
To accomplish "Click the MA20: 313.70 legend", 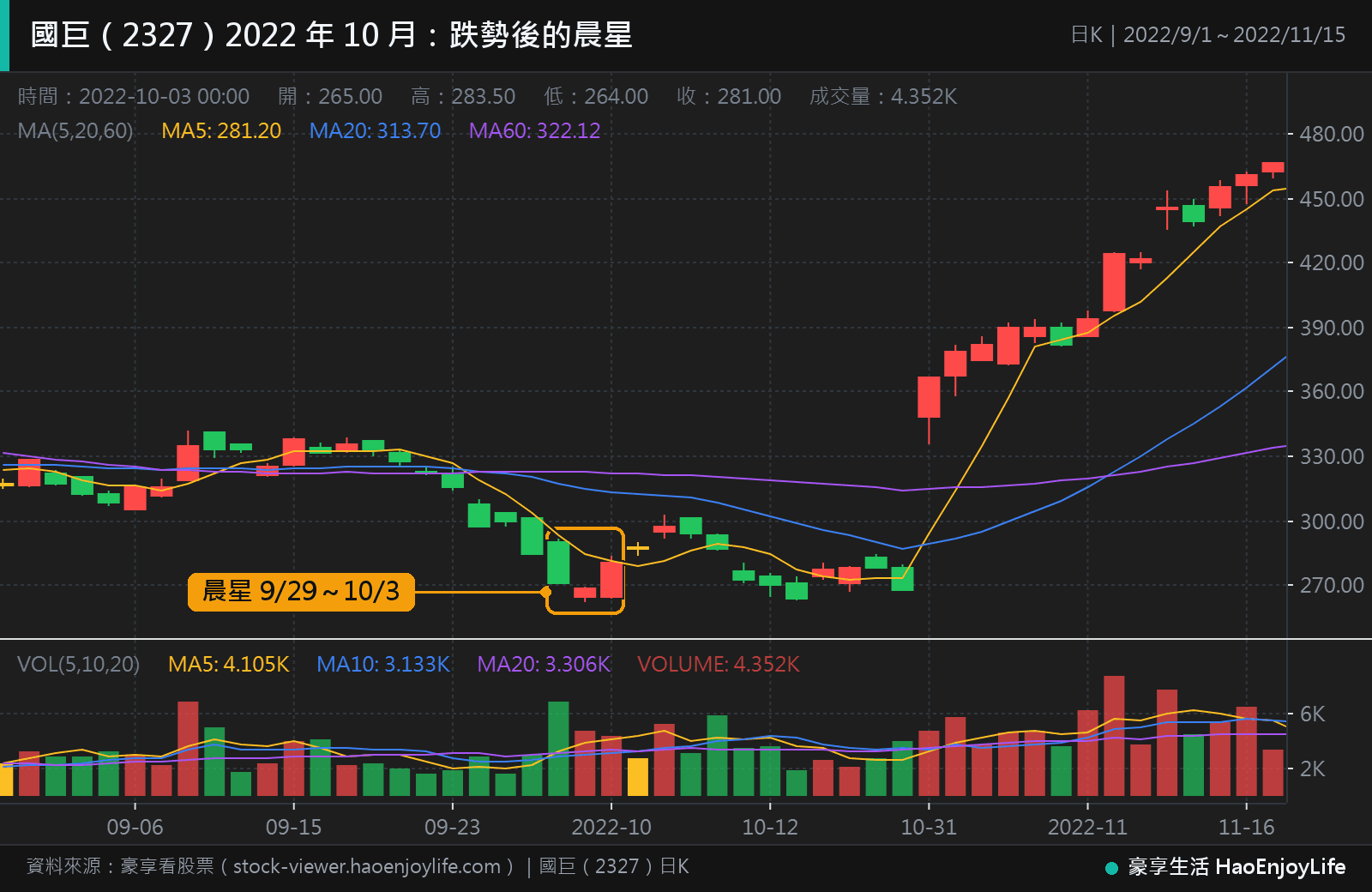I will pos(375,130).
